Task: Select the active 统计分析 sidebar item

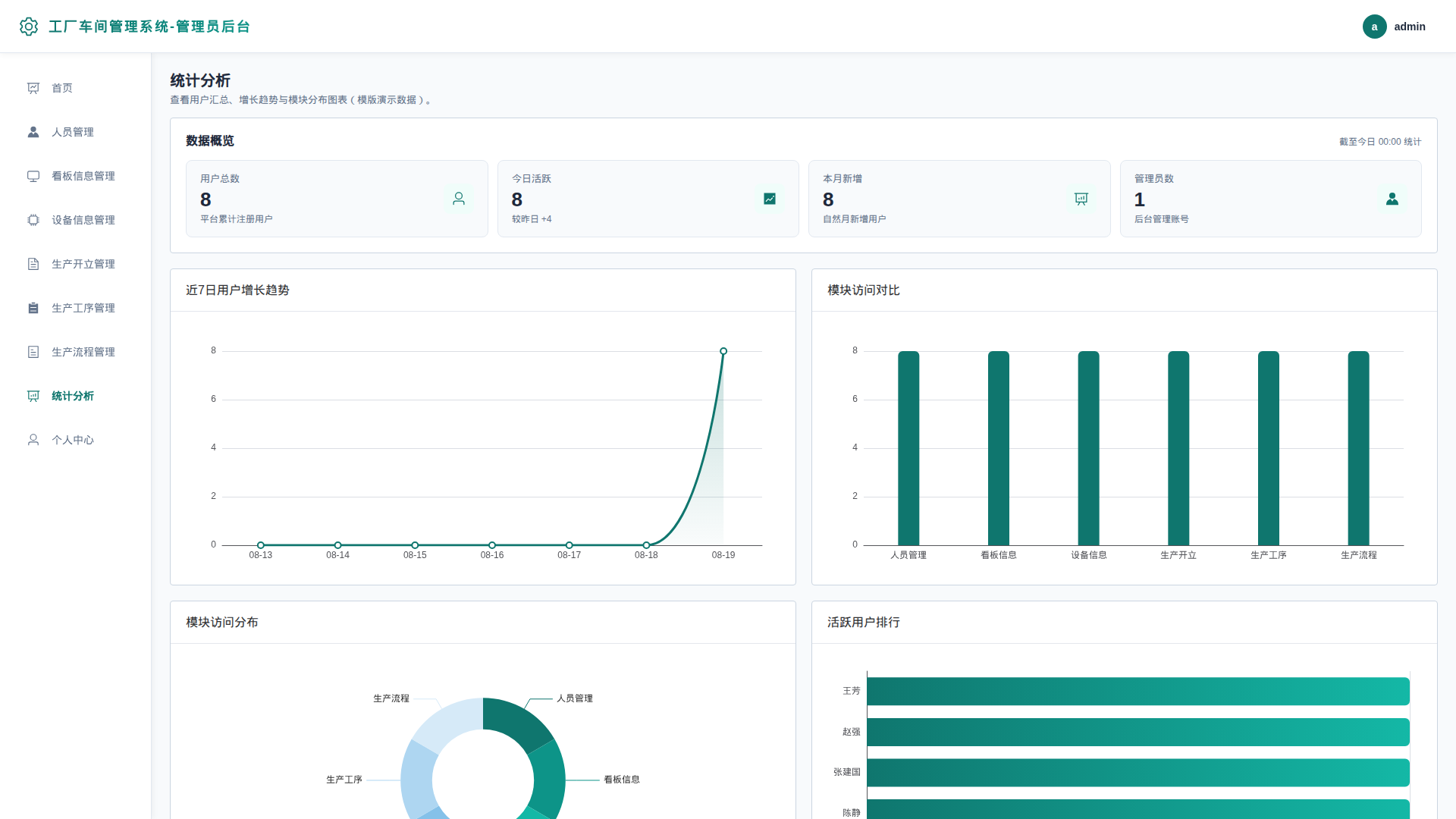Action: tap(76, 396)
